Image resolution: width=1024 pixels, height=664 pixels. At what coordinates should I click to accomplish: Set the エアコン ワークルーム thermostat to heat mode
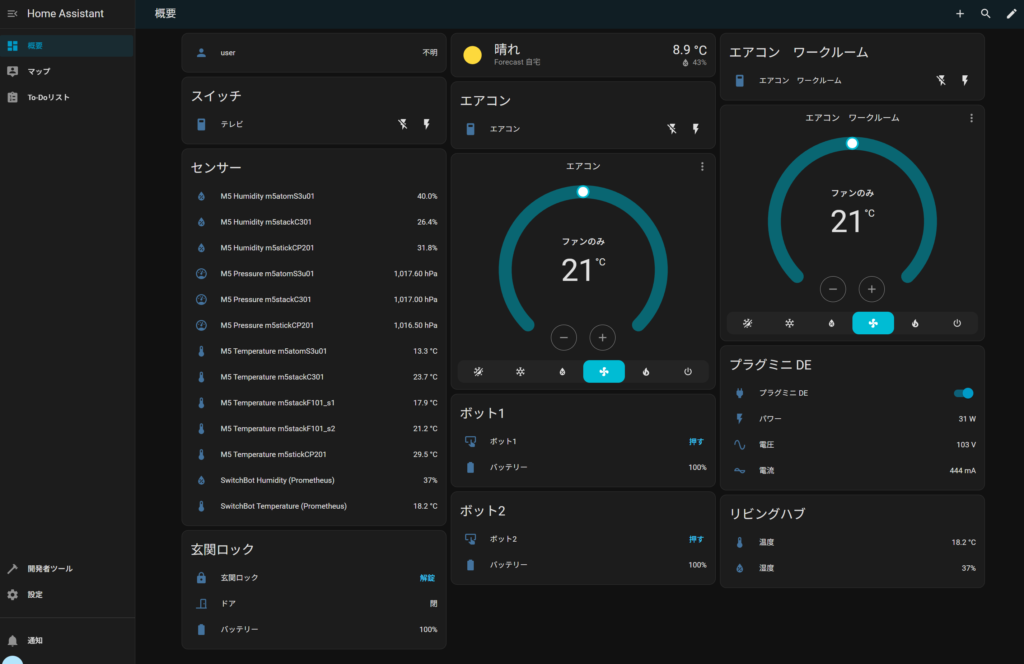(915, 323)
